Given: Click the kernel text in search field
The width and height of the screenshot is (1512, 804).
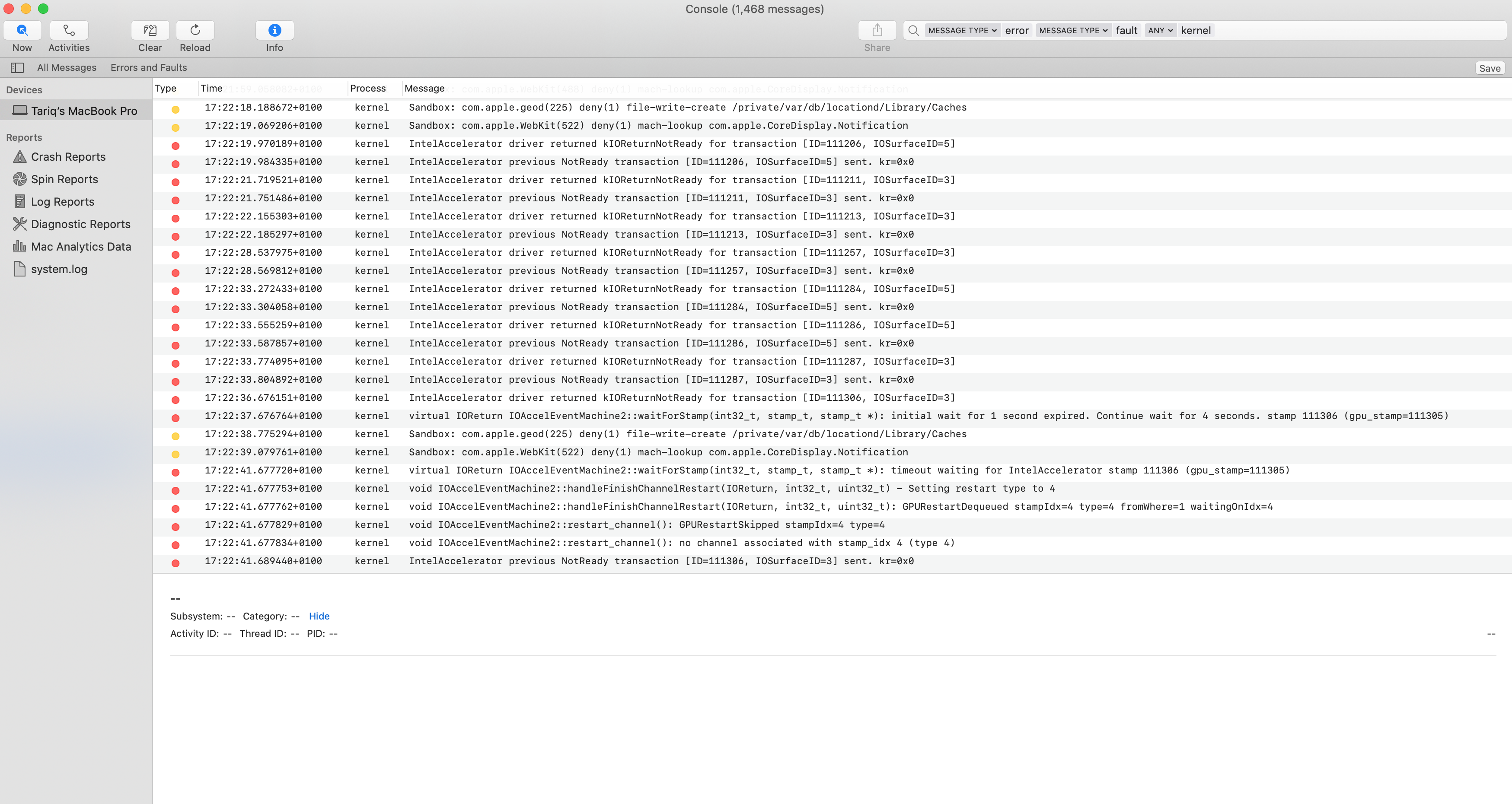Looking at the screenshot, I should [x=1196, y=31].
